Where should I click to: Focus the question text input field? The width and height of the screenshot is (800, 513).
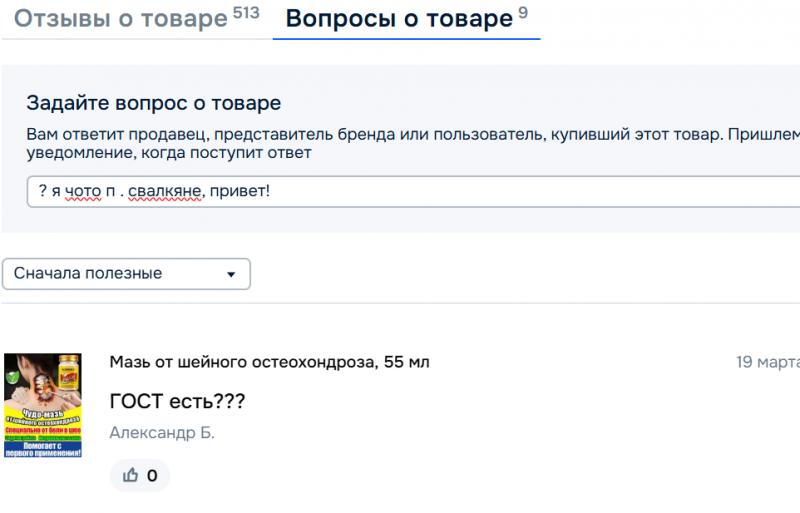tap(500, 190)
